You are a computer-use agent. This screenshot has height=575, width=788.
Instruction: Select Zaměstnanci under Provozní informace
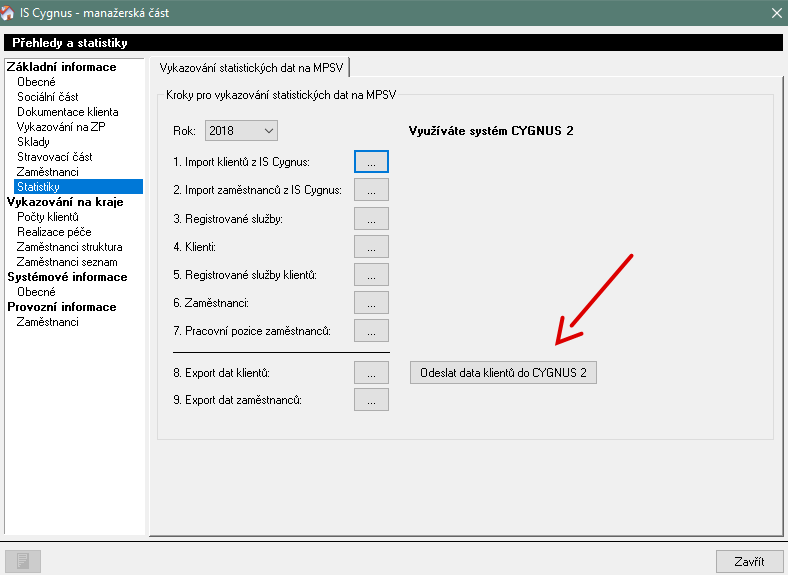tap(48, 322)
